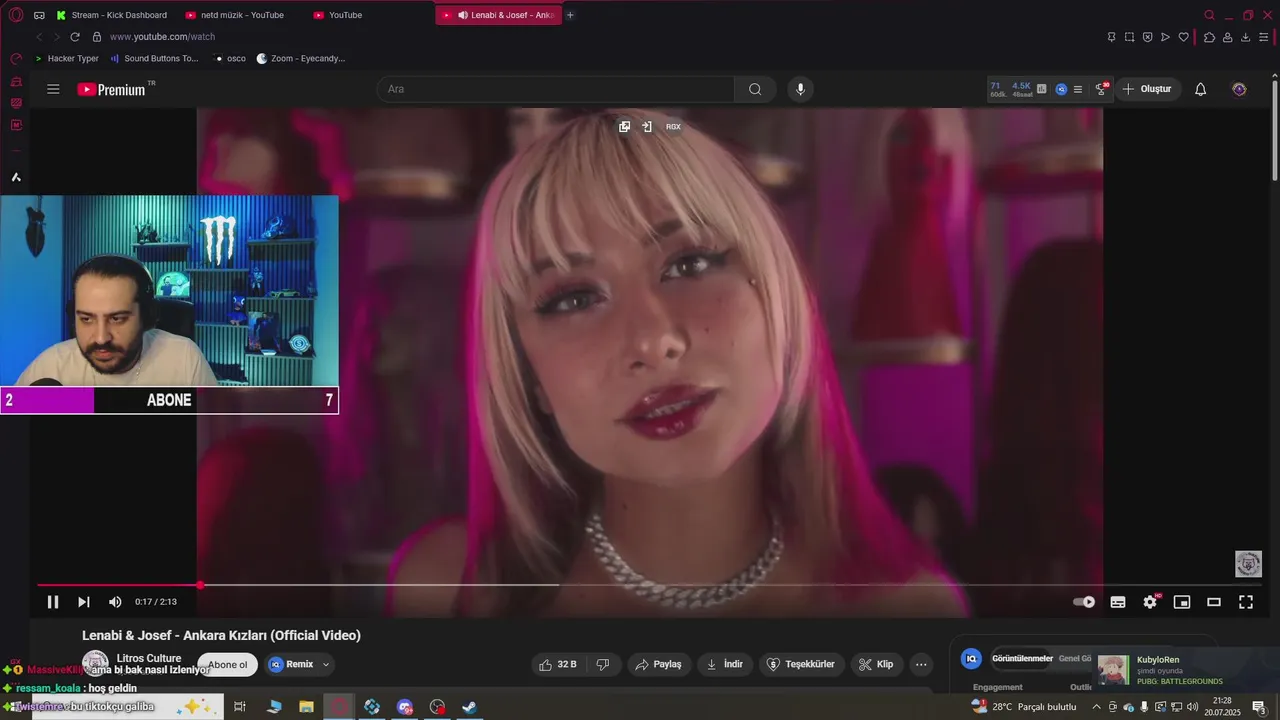
Task: Open the osco bookmark
Action: pos(230,59)
